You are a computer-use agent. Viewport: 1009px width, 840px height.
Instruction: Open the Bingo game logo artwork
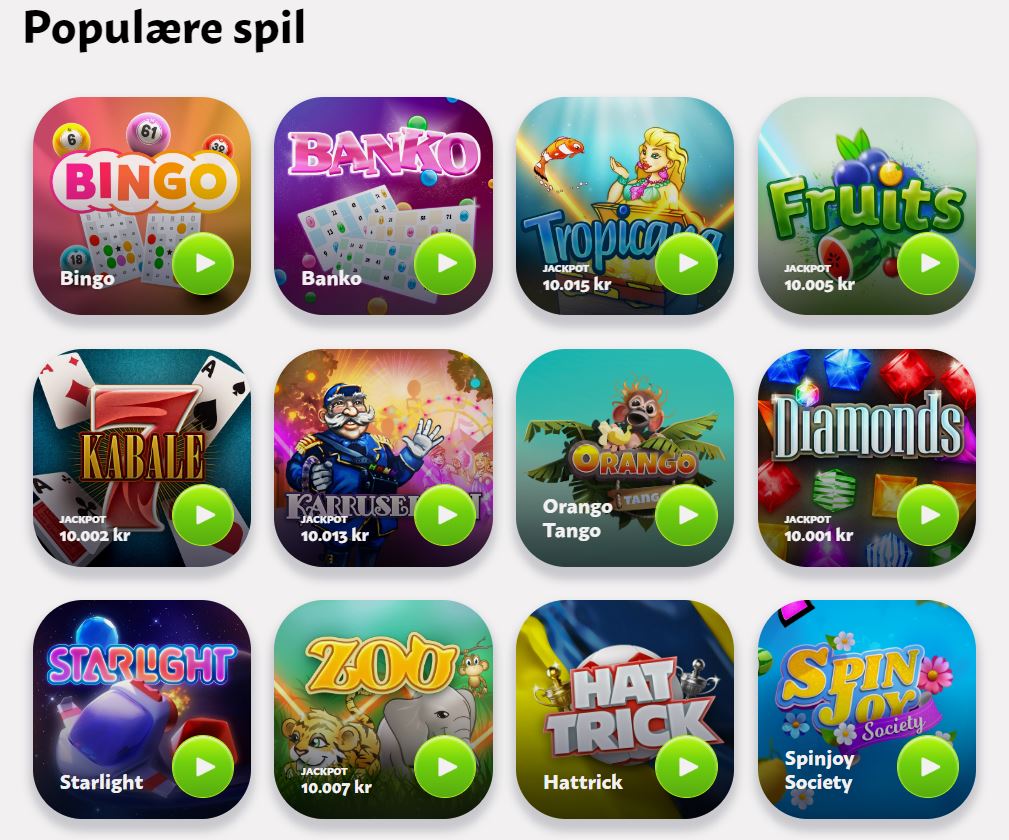[144, 180]
